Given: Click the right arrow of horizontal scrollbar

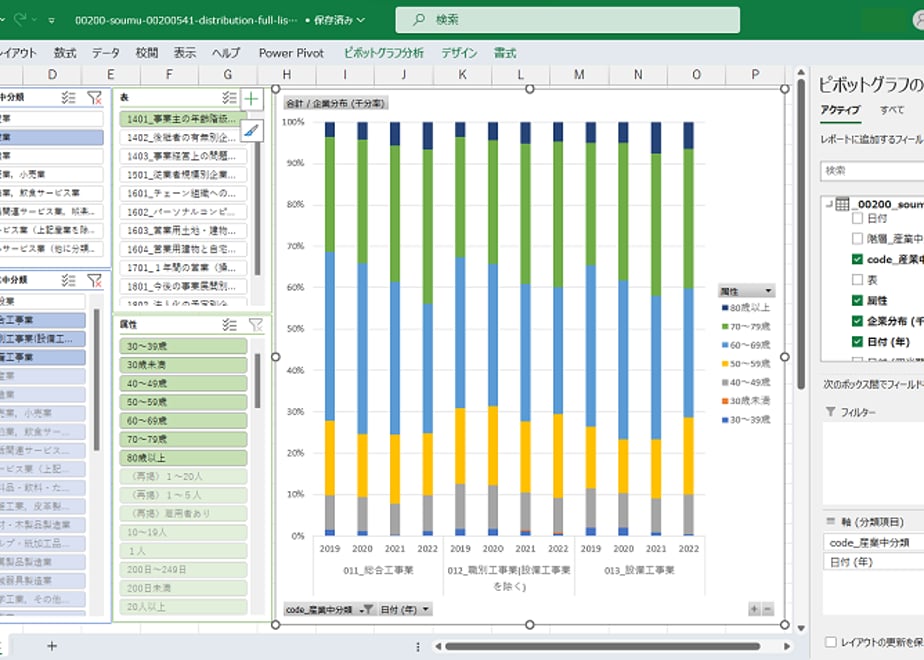Looking at the screenshot, I should point(787,646).
